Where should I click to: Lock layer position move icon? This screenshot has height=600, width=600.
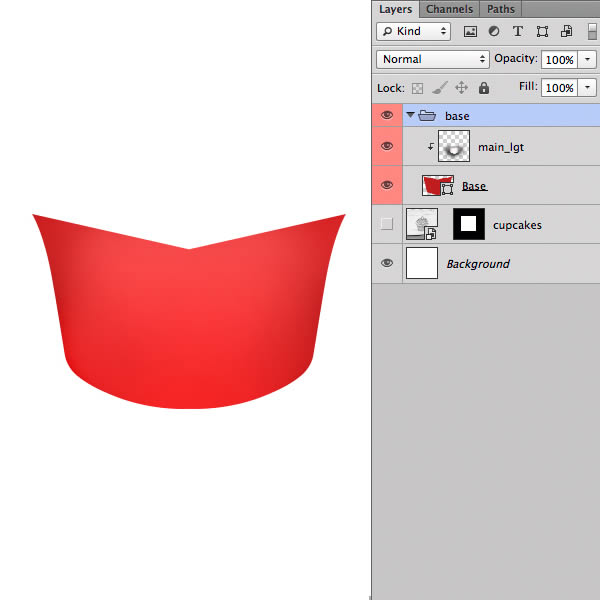[x=462, y=88]
